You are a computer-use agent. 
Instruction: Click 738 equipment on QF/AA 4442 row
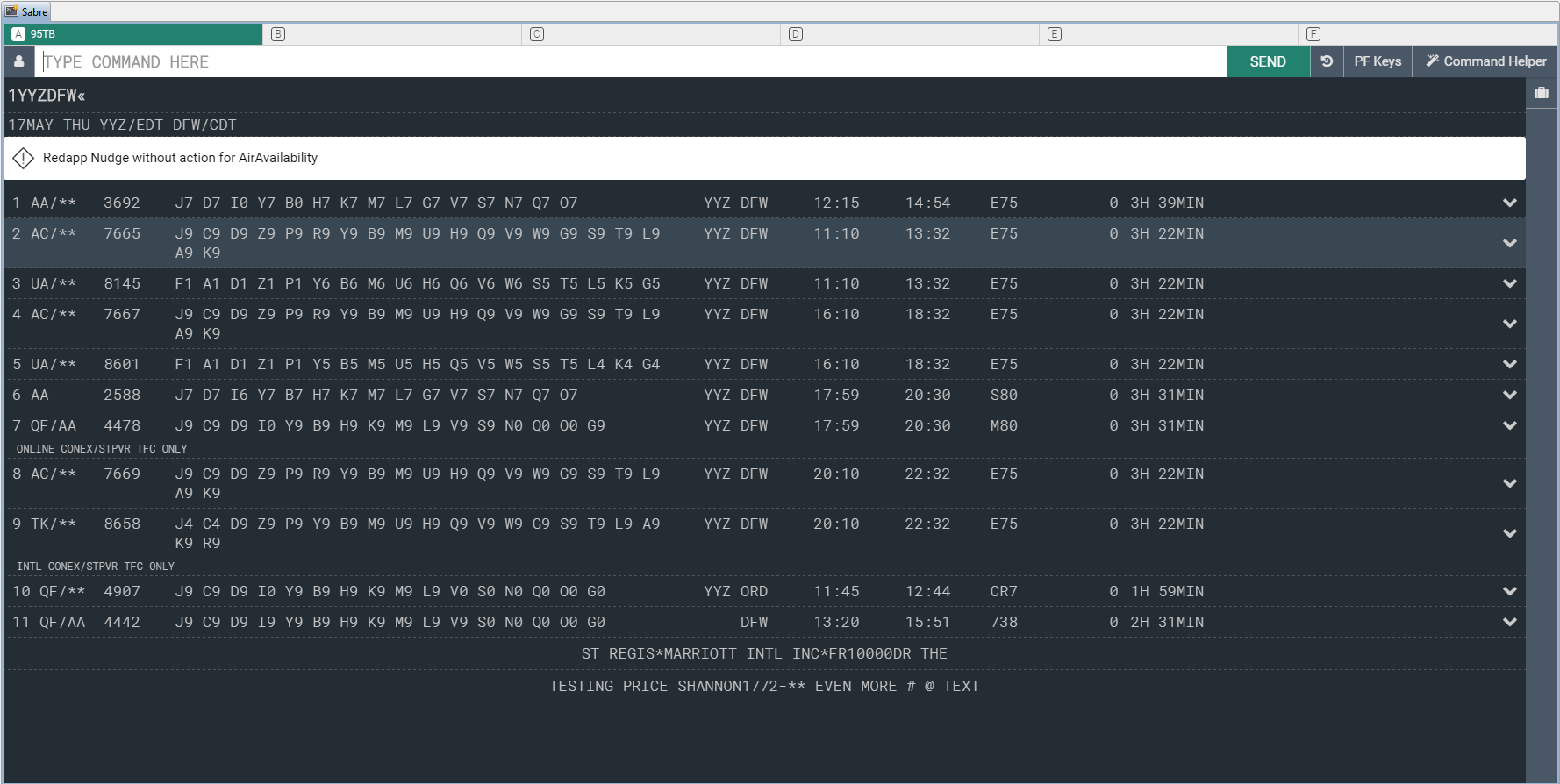(1005, 622)
